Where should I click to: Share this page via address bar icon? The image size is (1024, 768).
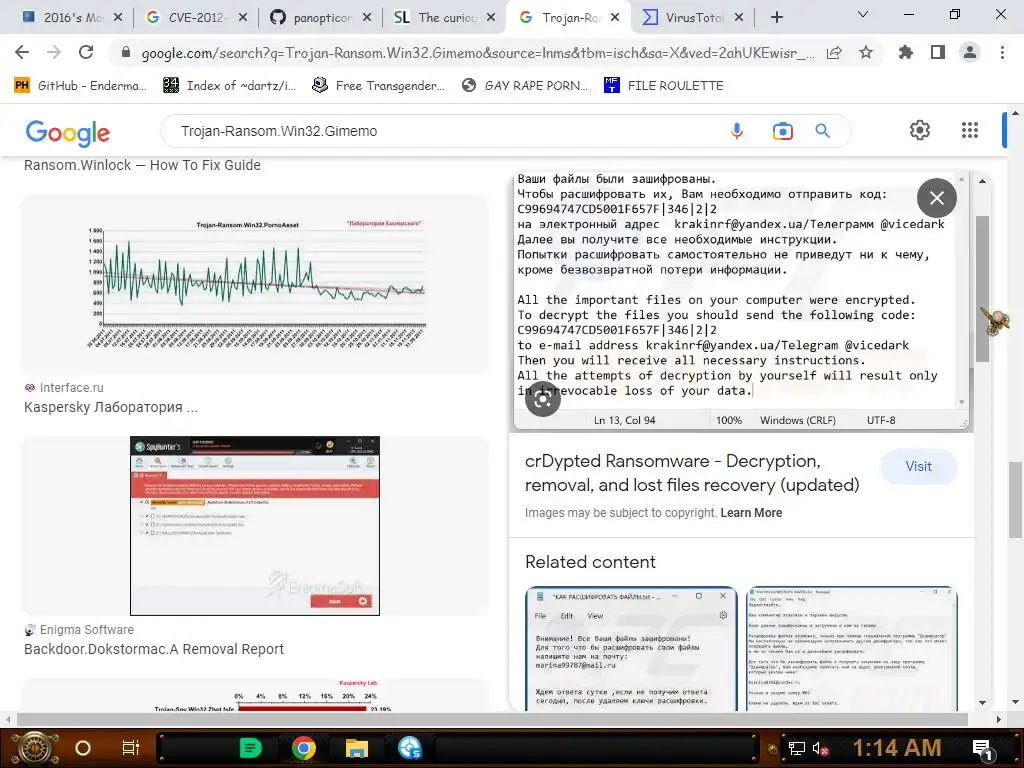tap(834, 53)
